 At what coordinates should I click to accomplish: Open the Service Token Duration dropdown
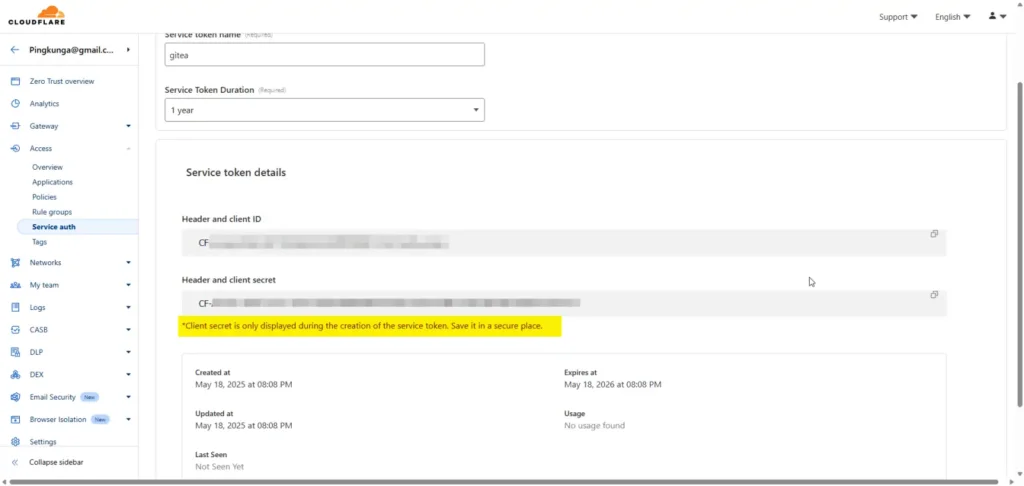325,110
